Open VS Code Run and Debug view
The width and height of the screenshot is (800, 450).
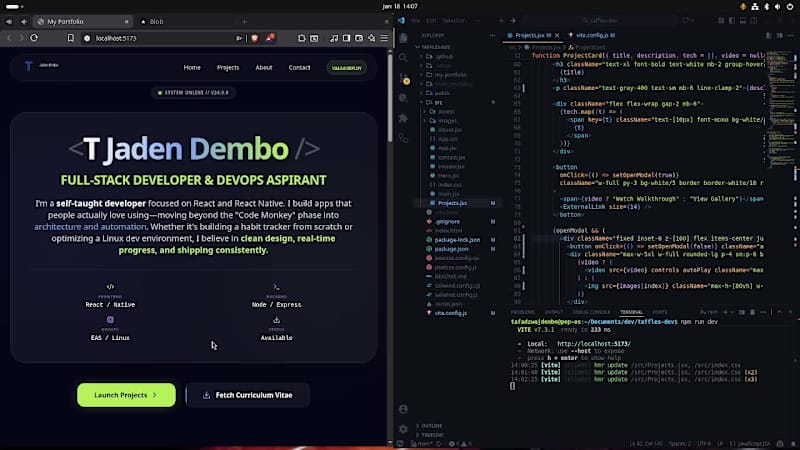pos(403,98)
